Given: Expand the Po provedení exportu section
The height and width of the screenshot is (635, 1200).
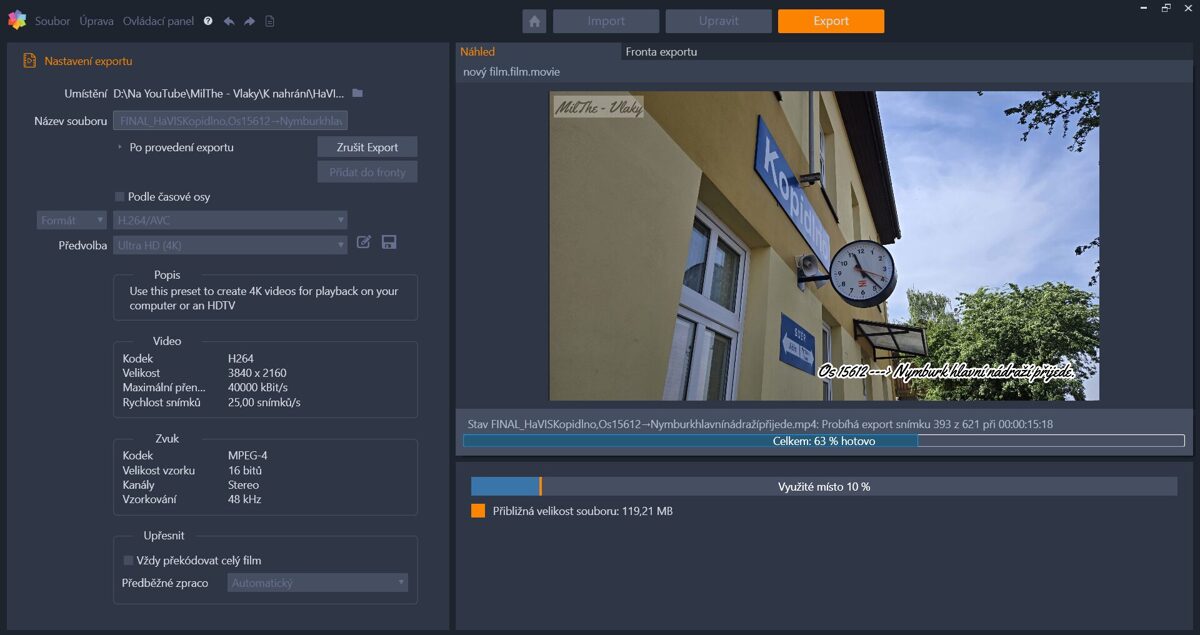Looking at the screenshot, I should [120, 147].
